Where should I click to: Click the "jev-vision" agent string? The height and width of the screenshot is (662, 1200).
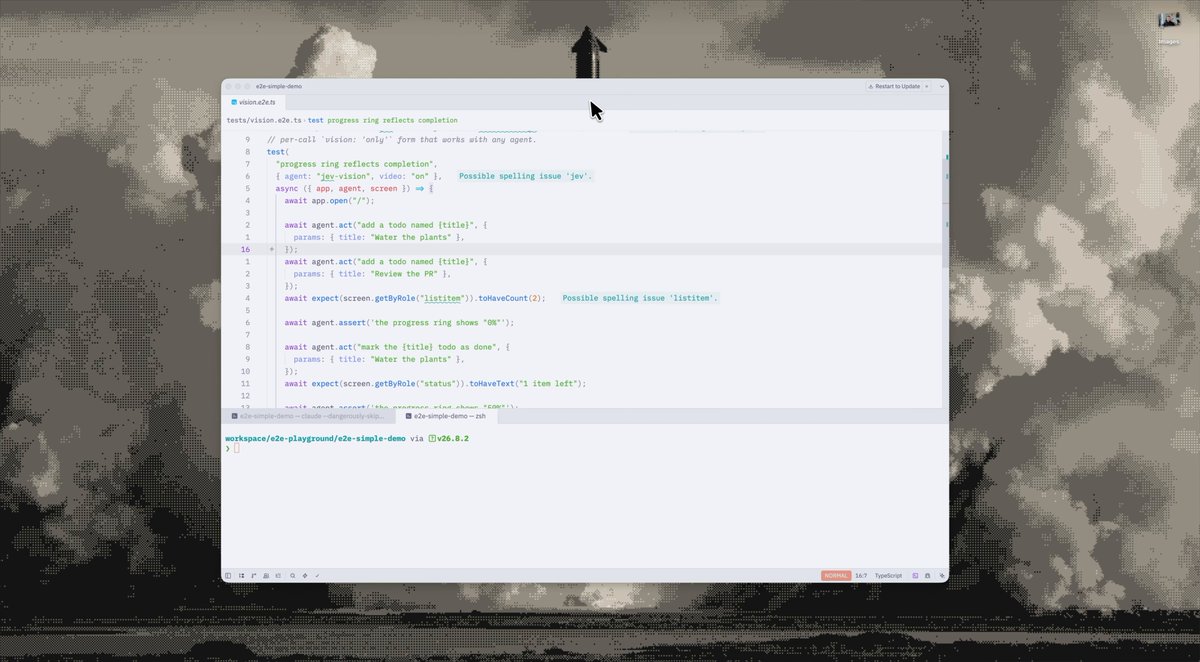pos(342,176)
